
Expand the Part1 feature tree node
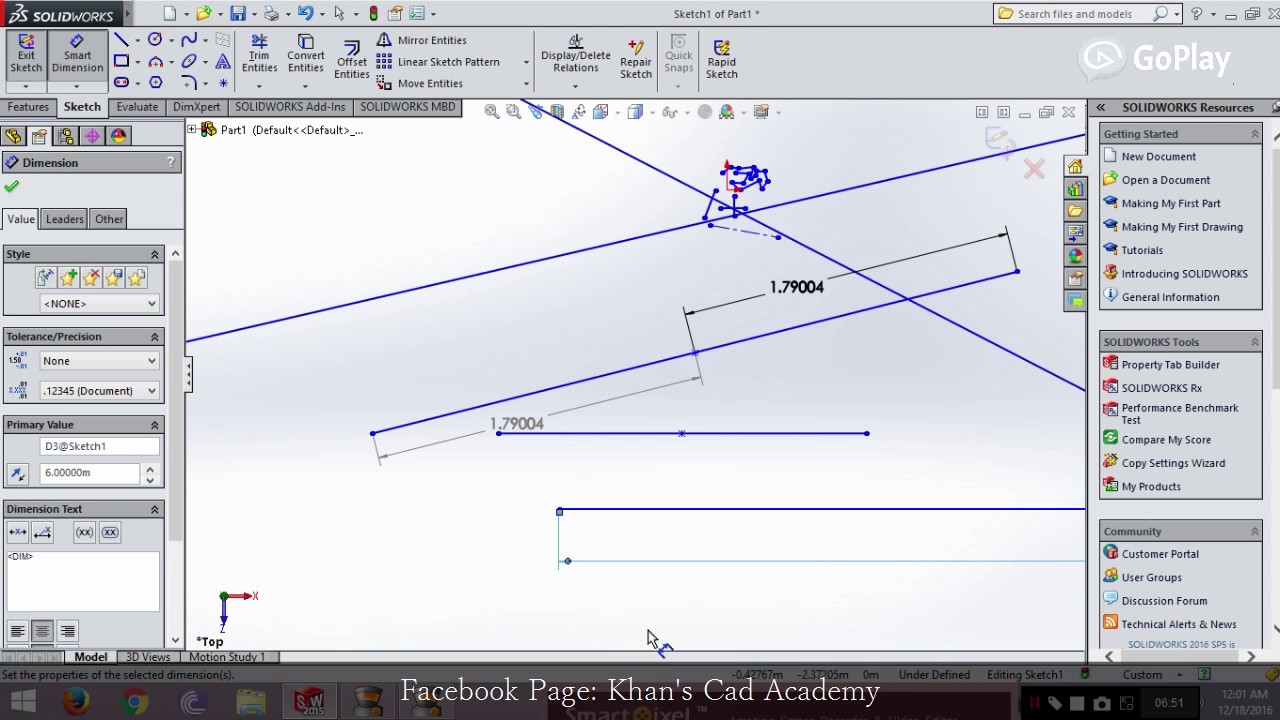(x=192, y=130)
